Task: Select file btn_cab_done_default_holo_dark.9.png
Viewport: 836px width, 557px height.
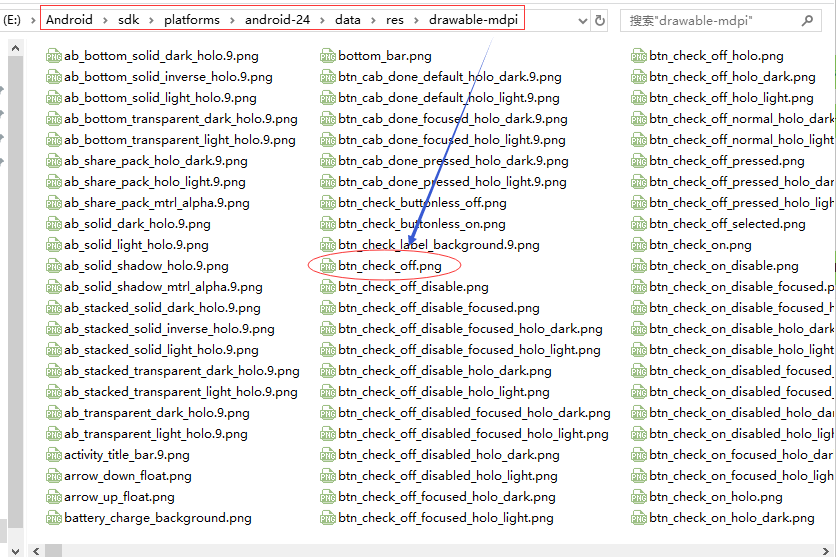Action: tap(441, 77)
